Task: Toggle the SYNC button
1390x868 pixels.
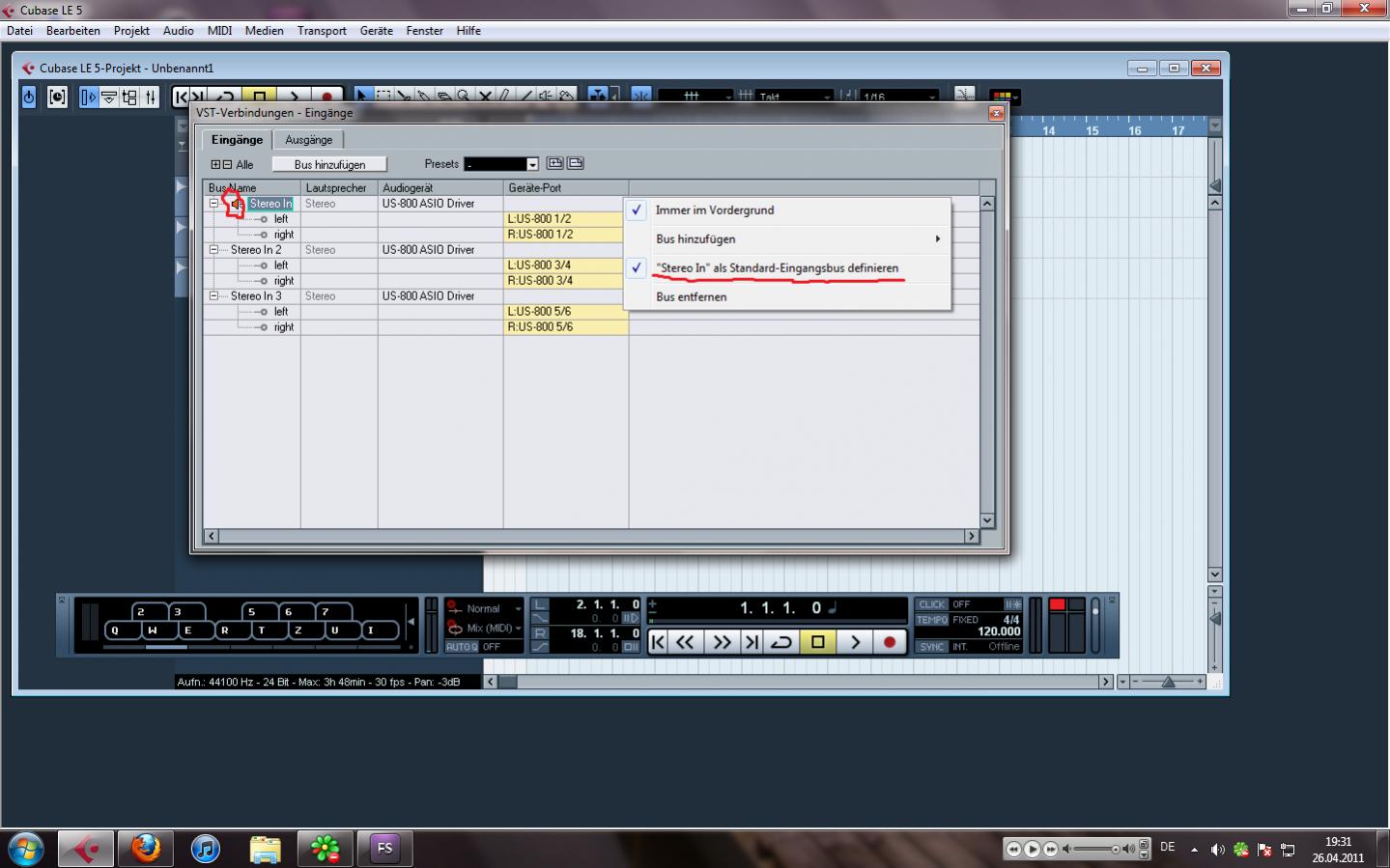Action: [x=931, y=647]
